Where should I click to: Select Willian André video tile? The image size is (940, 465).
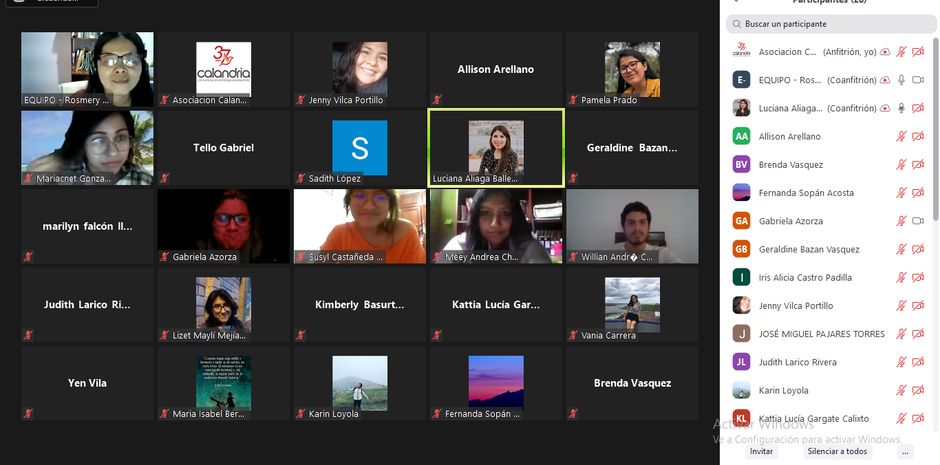[632, 227]
